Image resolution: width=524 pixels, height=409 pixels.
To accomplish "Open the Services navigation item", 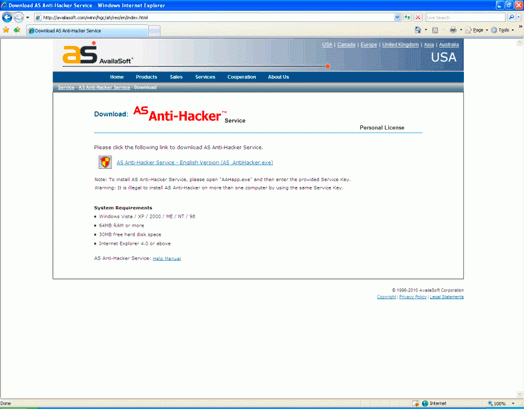I will click(205, 77).
